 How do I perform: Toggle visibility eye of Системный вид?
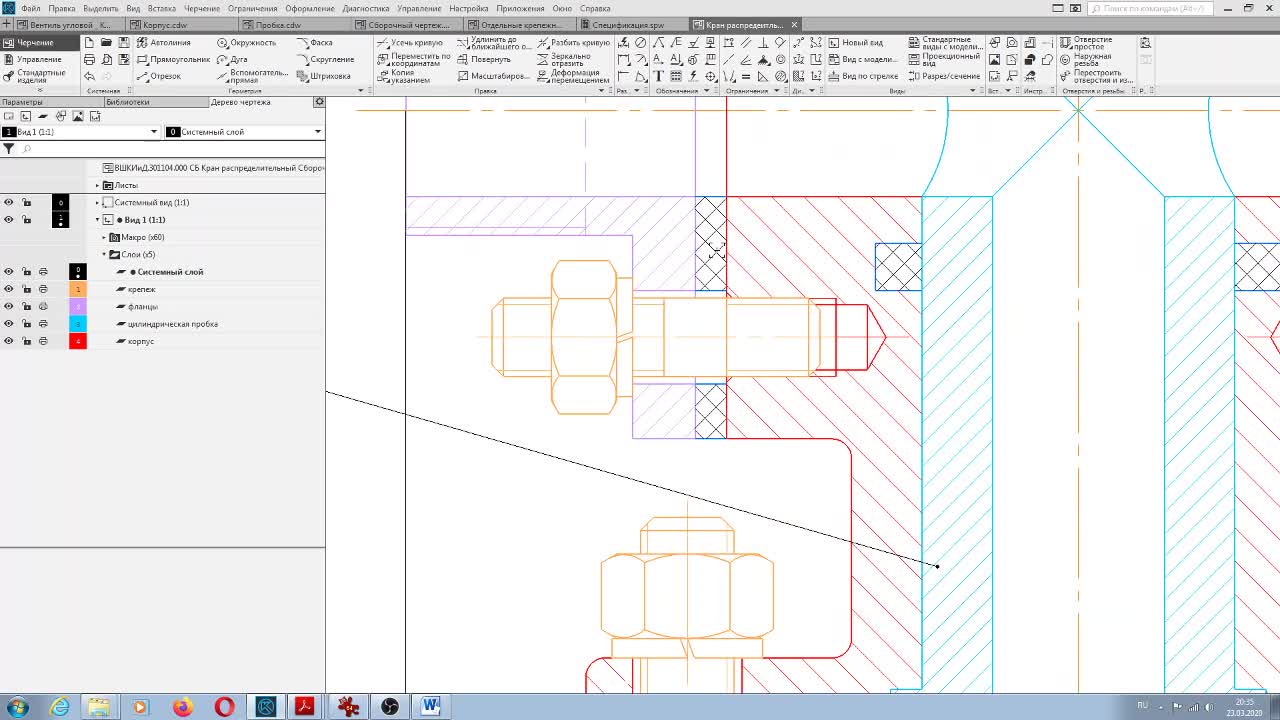[9, 203]
